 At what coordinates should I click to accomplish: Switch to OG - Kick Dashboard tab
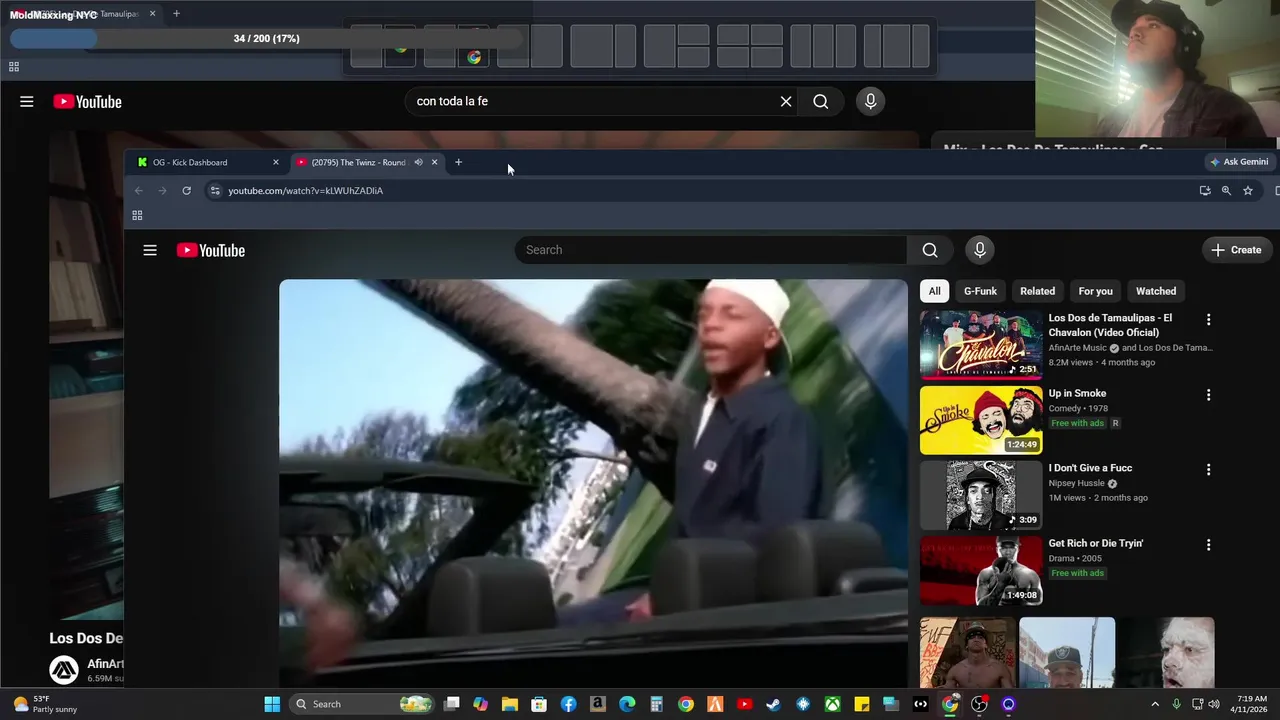pos(208,162)
